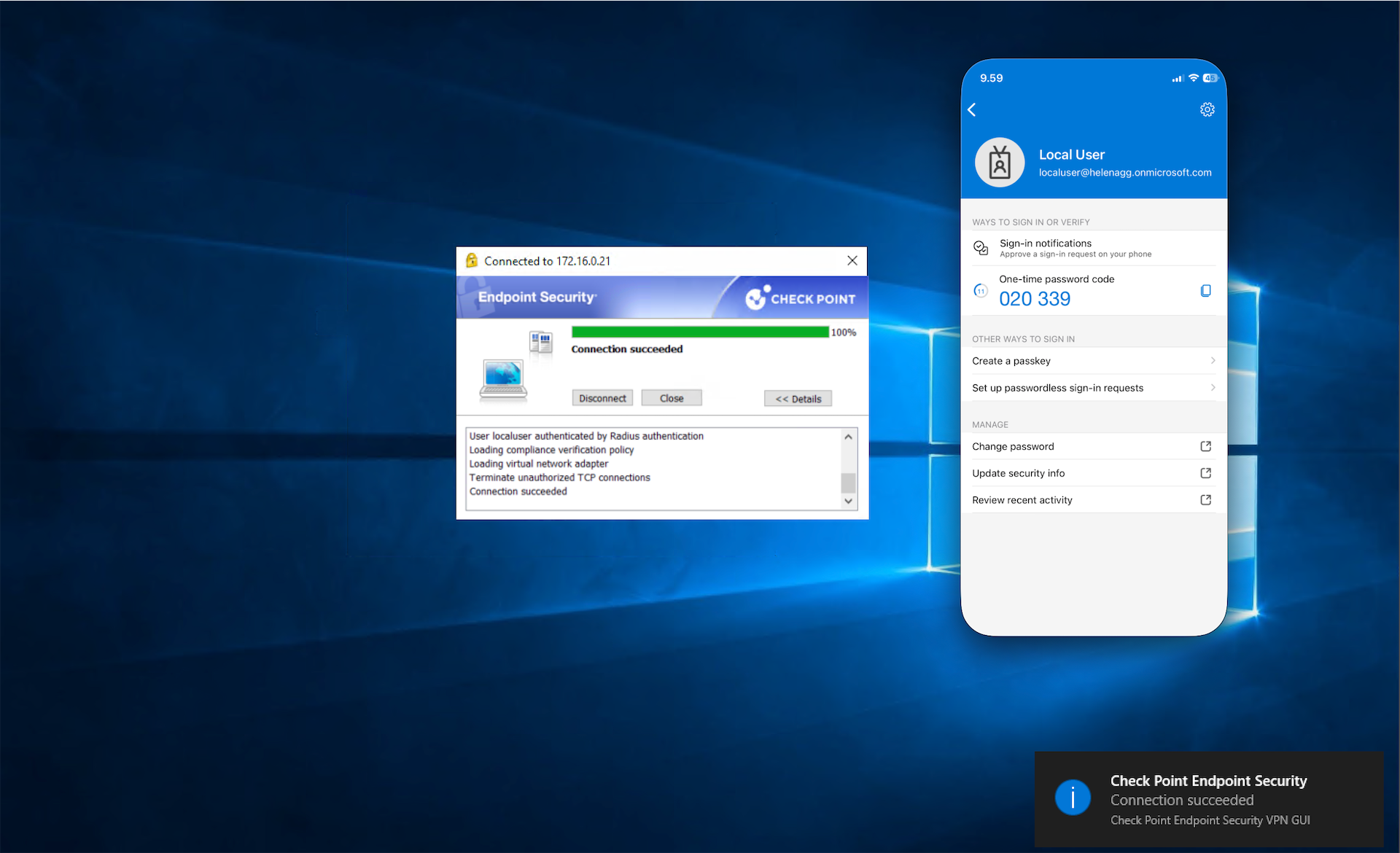1400x853 pixels.
Task: Collapse details with << Details button
Action: point(798,399)
